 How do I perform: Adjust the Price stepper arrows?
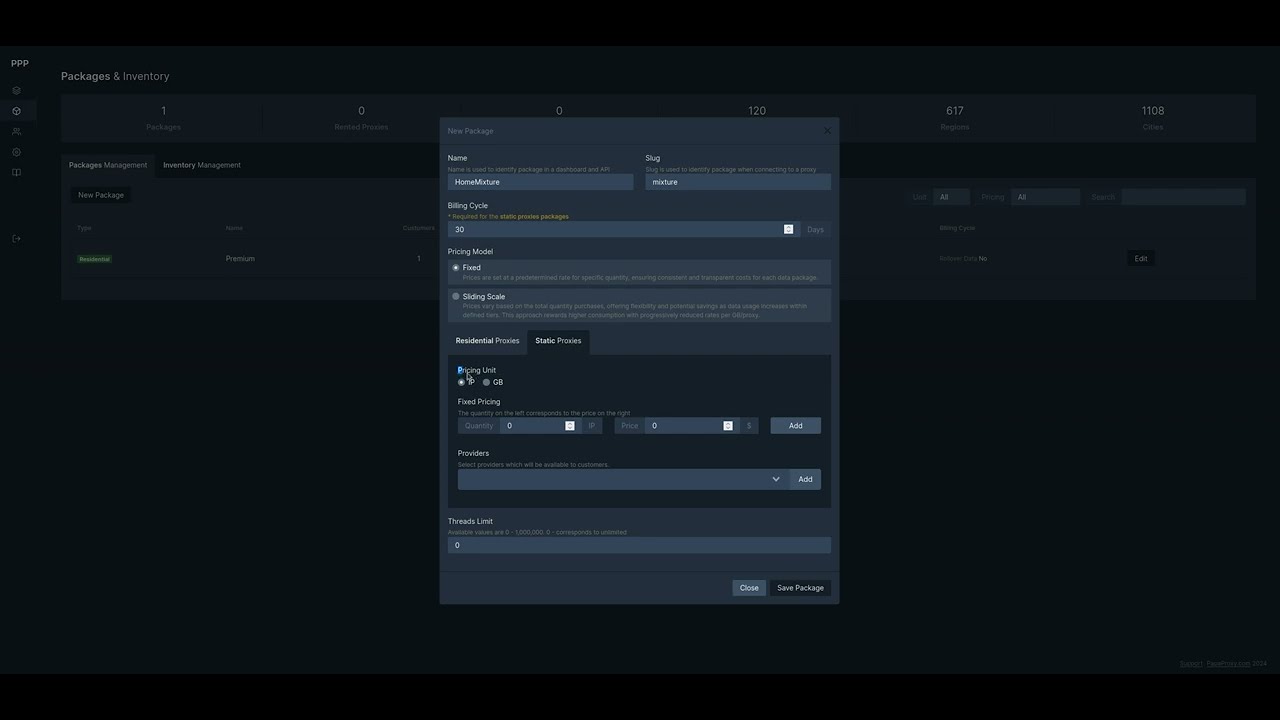[x=728, y=426]
